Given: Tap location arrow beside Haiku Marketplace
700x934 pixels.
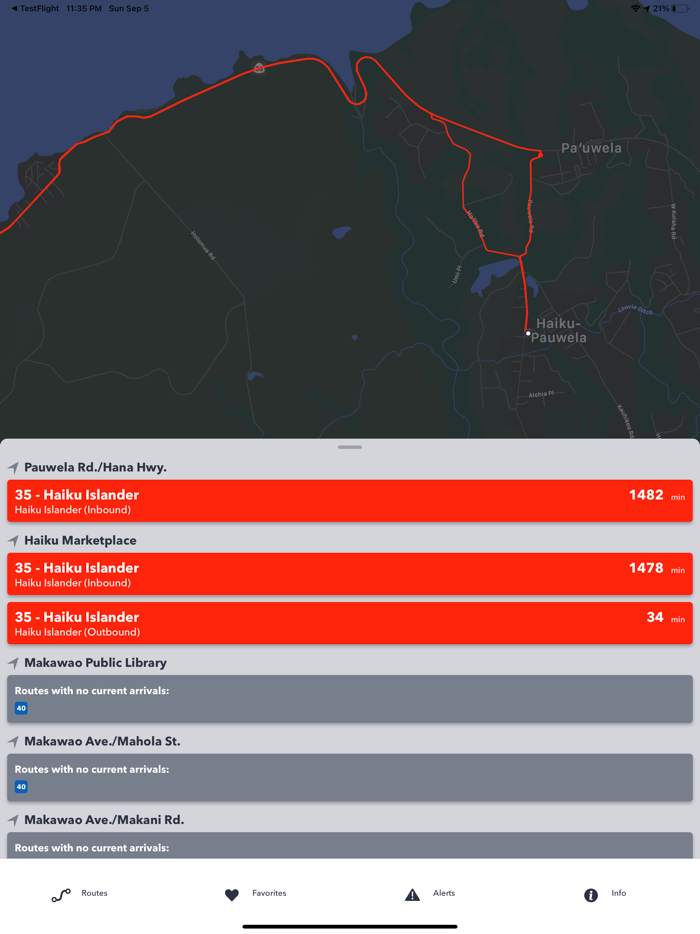Looking at the screenshot, I should coord(13,541).
